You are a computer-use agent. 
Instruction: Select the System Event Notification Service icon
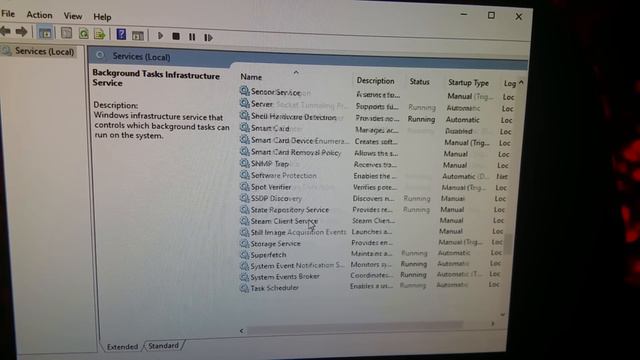click(244, 266)
